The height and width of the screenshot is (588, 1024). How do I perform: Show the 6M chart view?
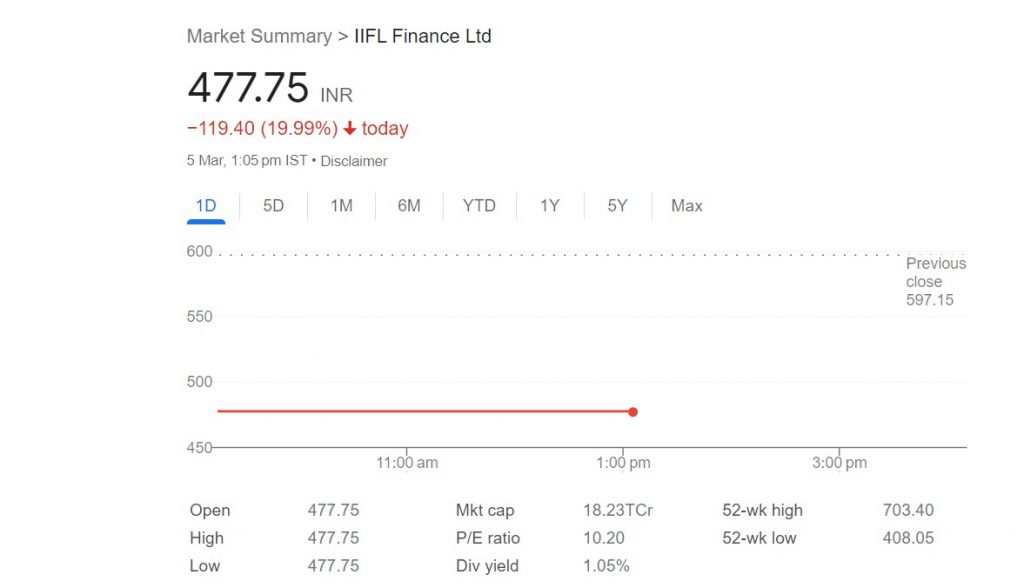409,206
